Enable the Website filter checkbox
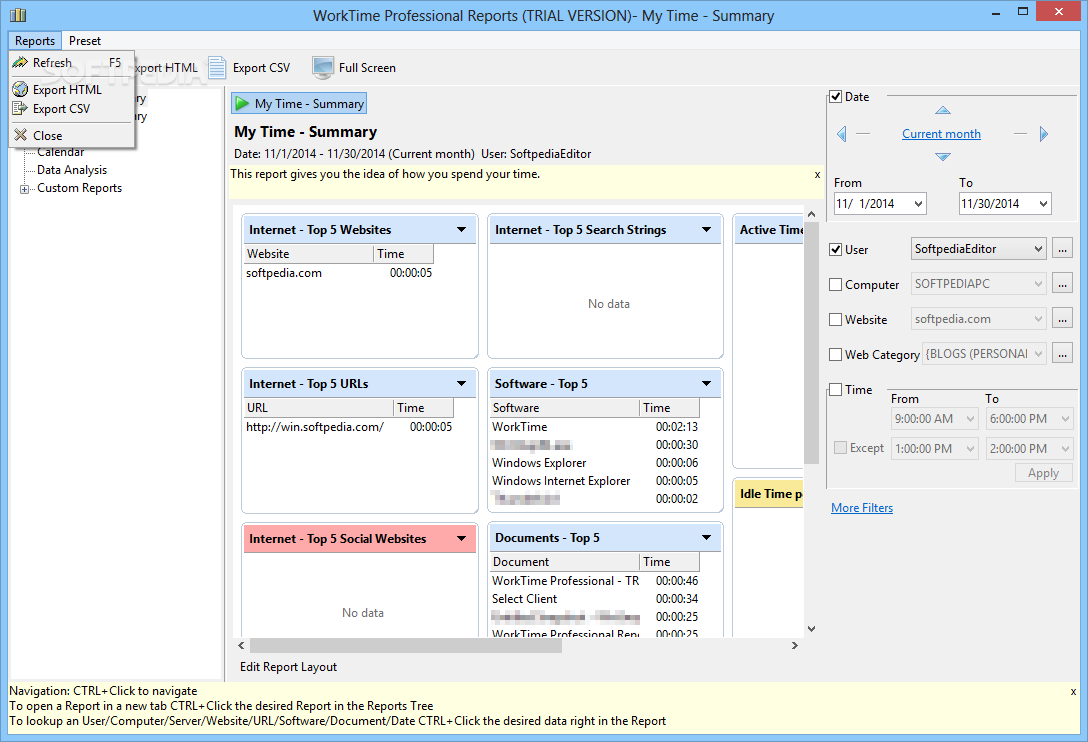 pyautogui.click(x=835, y=319)
